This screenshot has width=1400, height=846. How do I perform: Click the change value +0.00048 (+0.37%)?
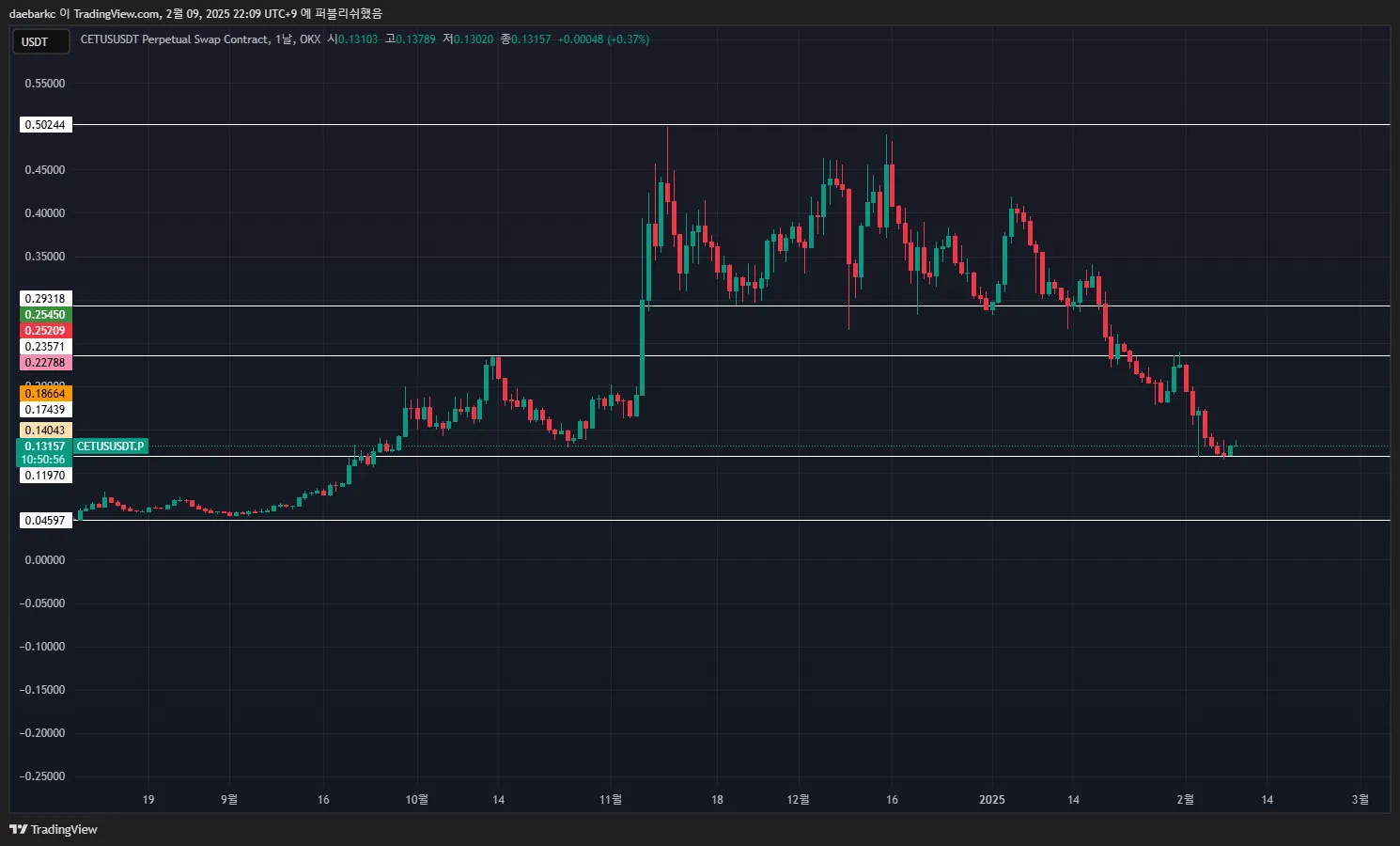tap(603, 39)
